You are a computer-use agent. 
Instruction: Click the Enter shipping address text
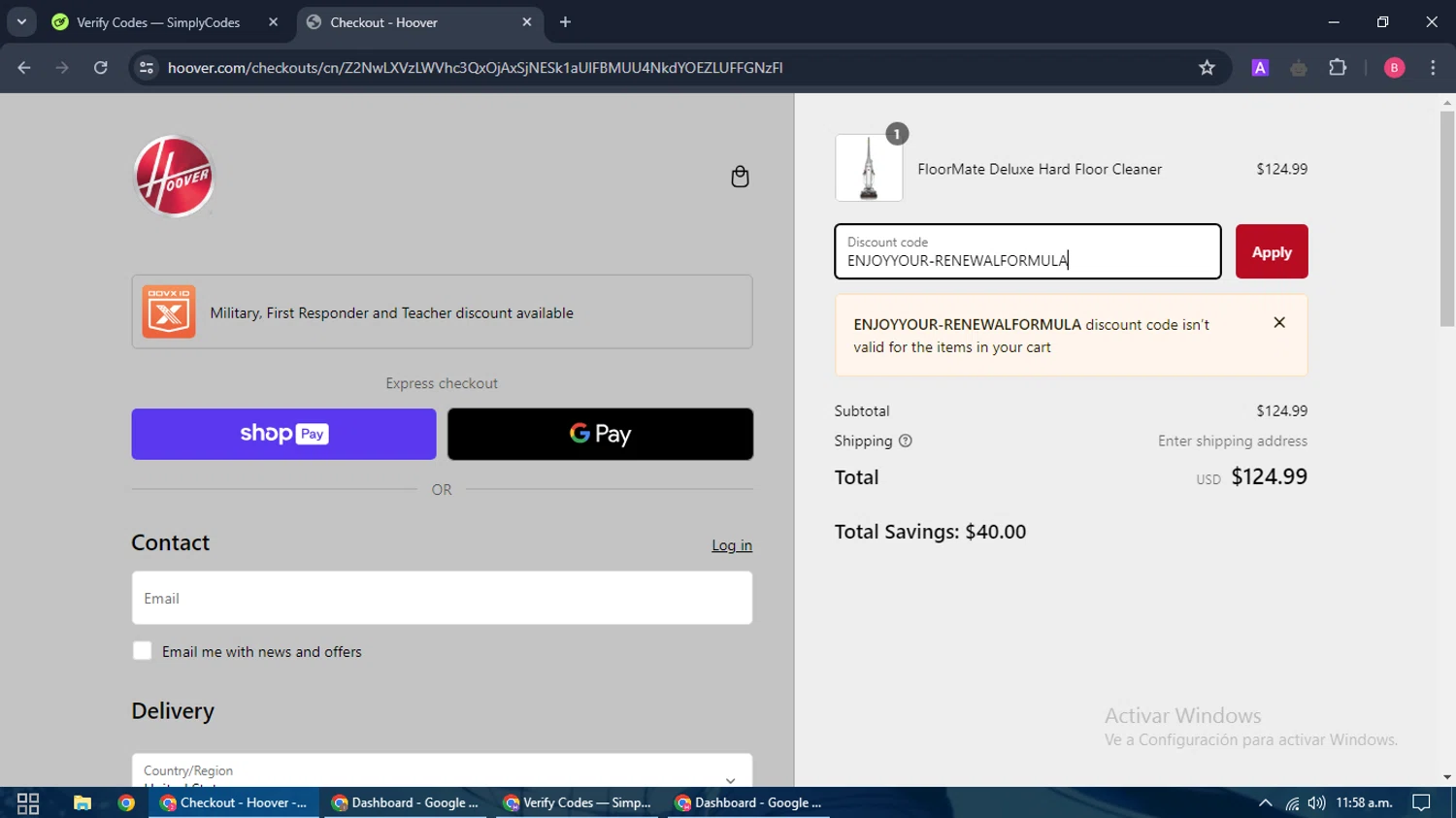pyautogui.click(x=1233, y=441)
